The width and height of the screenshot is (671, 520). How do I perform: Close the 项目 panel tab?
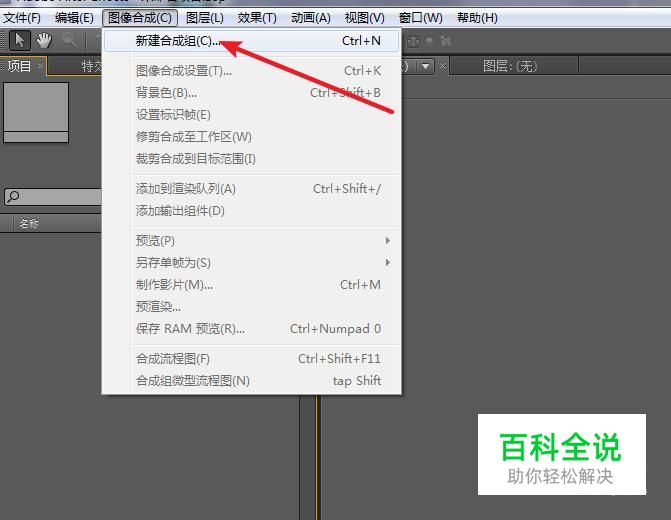click(x=40, y=65)
